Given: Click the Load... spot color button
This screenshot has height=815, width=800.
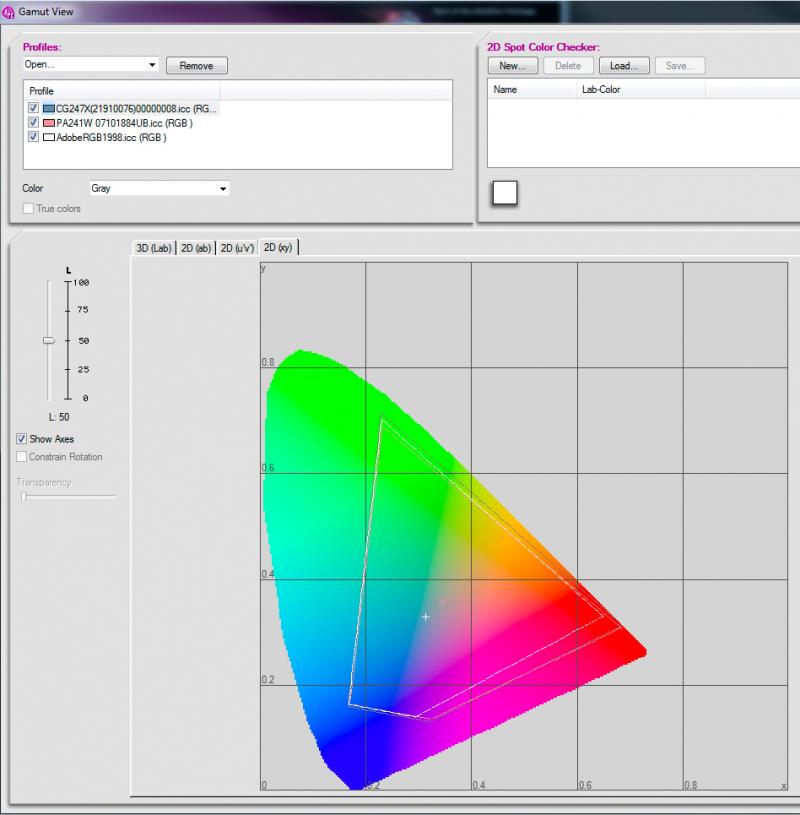Looking at the screenshot, I should click(x=624, y=65).
